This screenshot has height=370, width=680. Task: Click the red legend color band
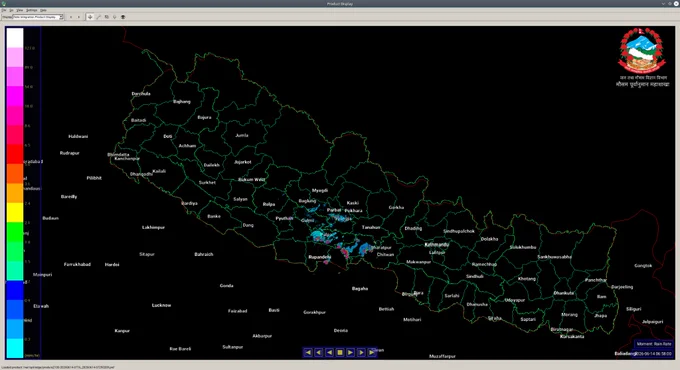(15, 154)
